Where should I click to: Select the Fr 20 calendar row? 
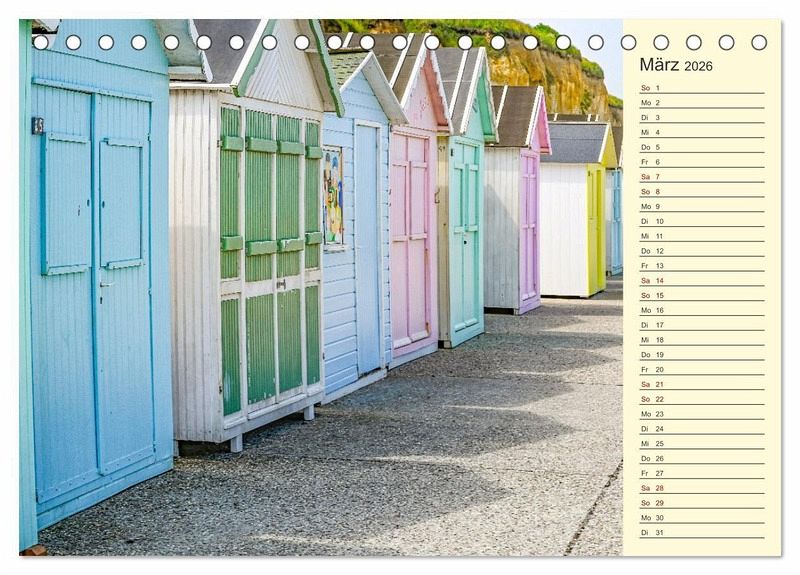[x=702, y=369]
